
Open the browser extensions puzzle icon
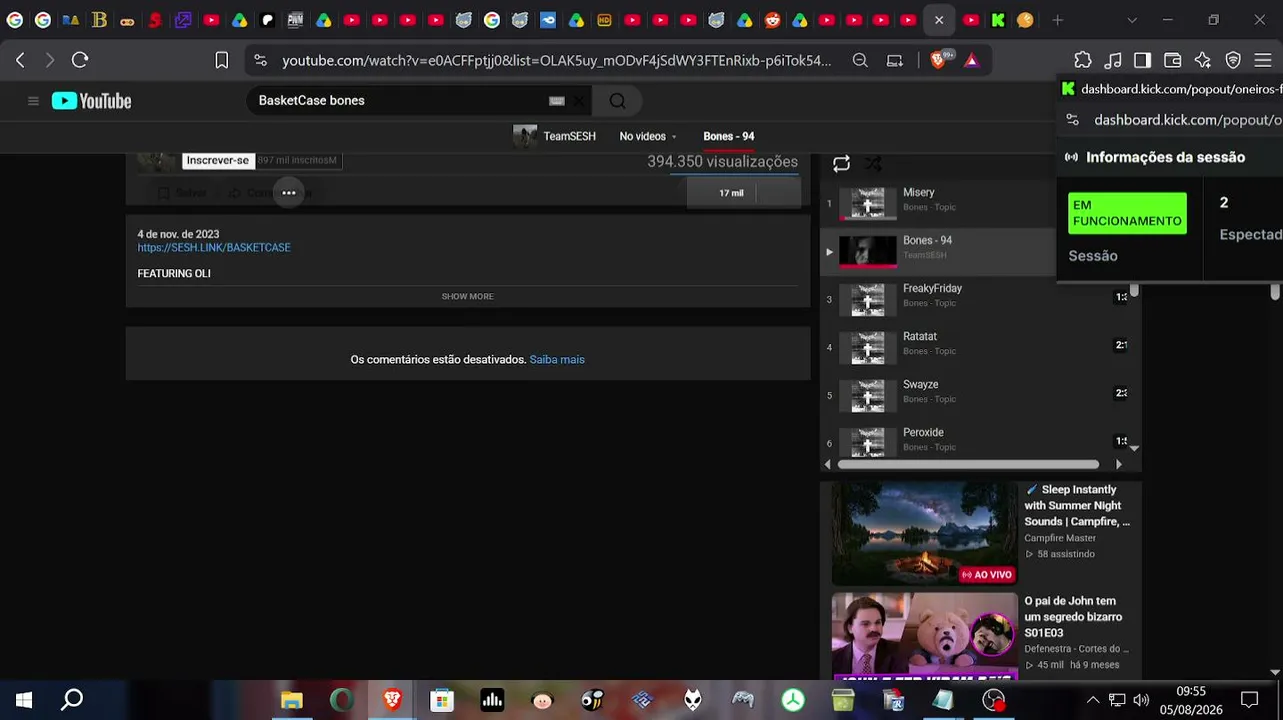[1083, 60]
